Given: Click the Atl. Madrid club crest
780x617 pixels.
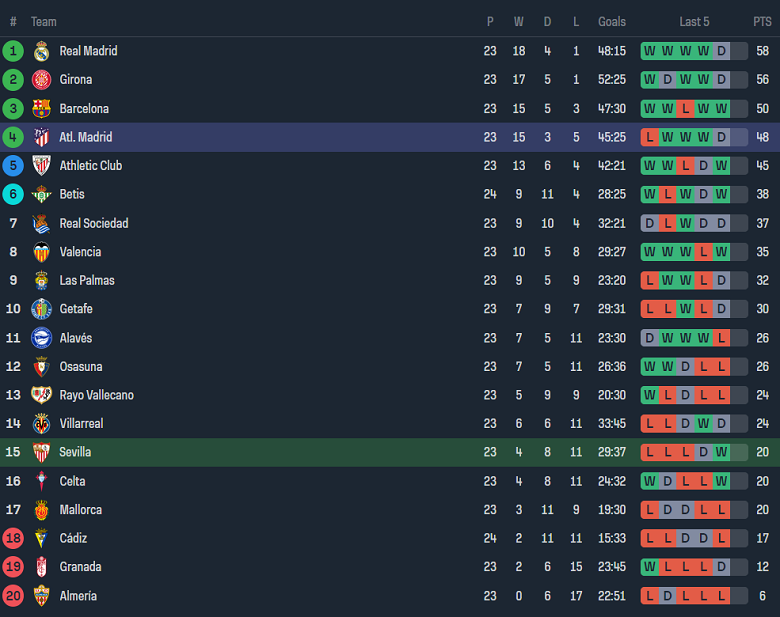Looking at the screenshot, I should (41, 137).
